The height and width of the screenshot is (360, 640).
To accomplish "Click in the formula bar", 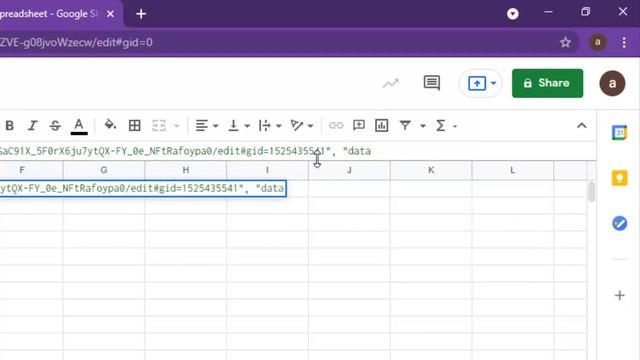I will point(298,151).
